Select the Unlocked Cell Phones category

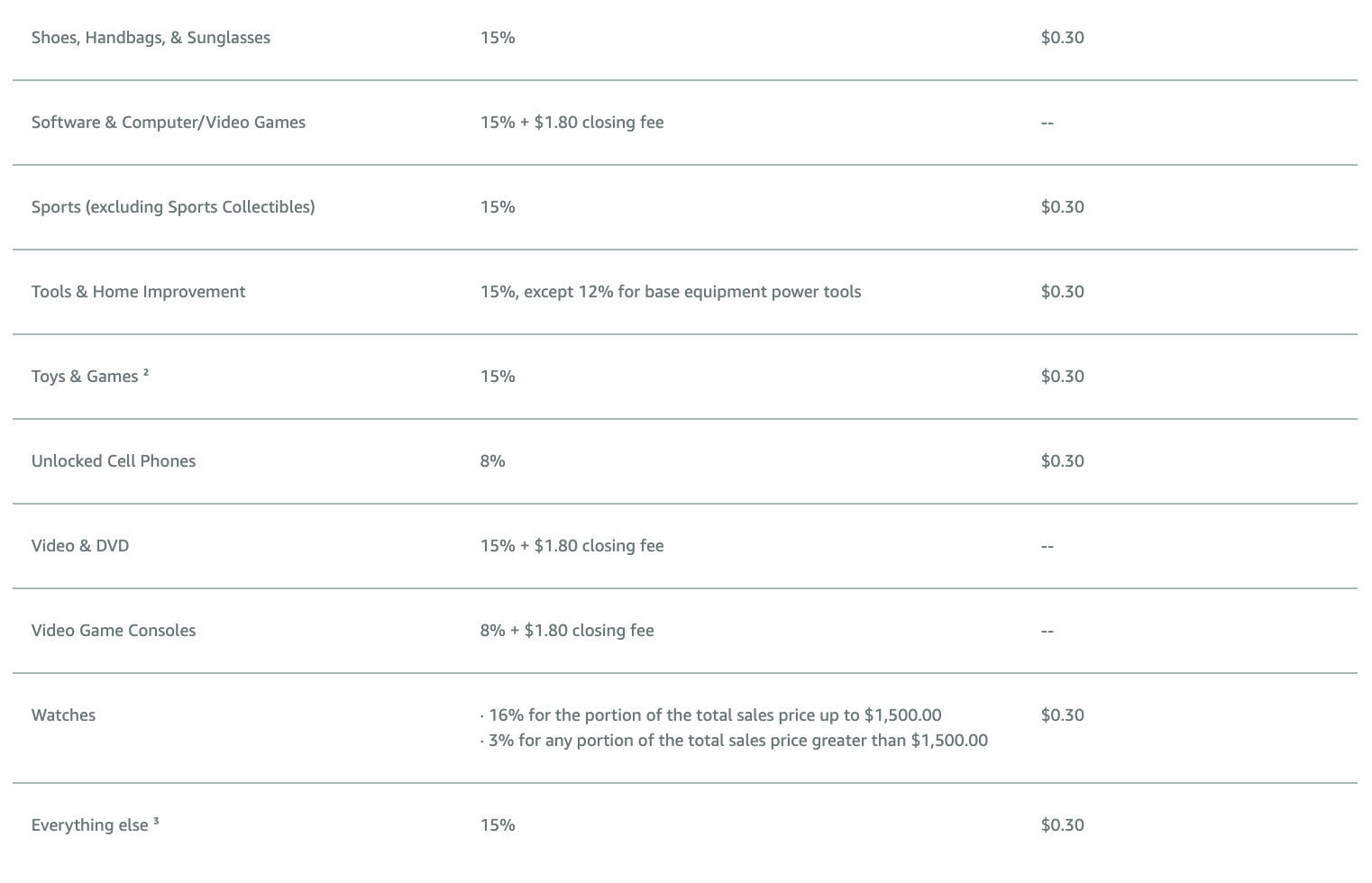(x=114, y=461)
